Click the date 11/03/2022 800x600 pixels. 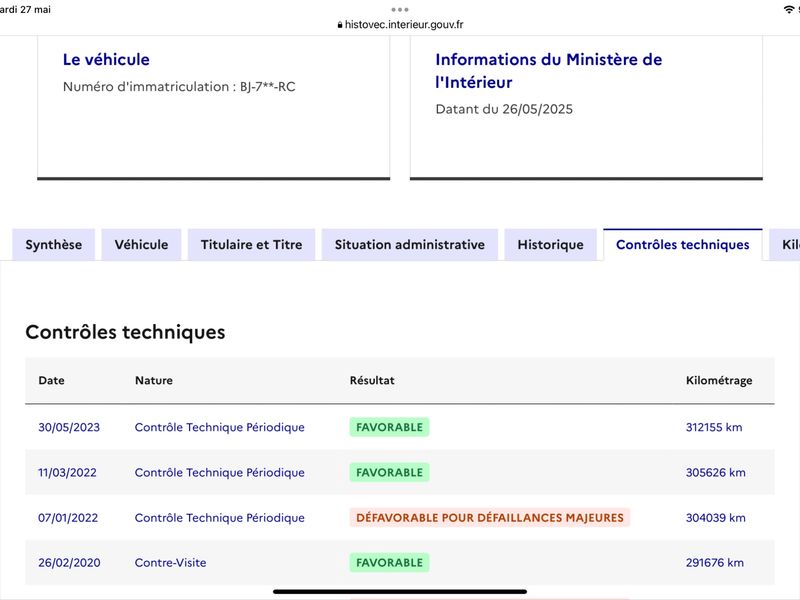(67, 473)
